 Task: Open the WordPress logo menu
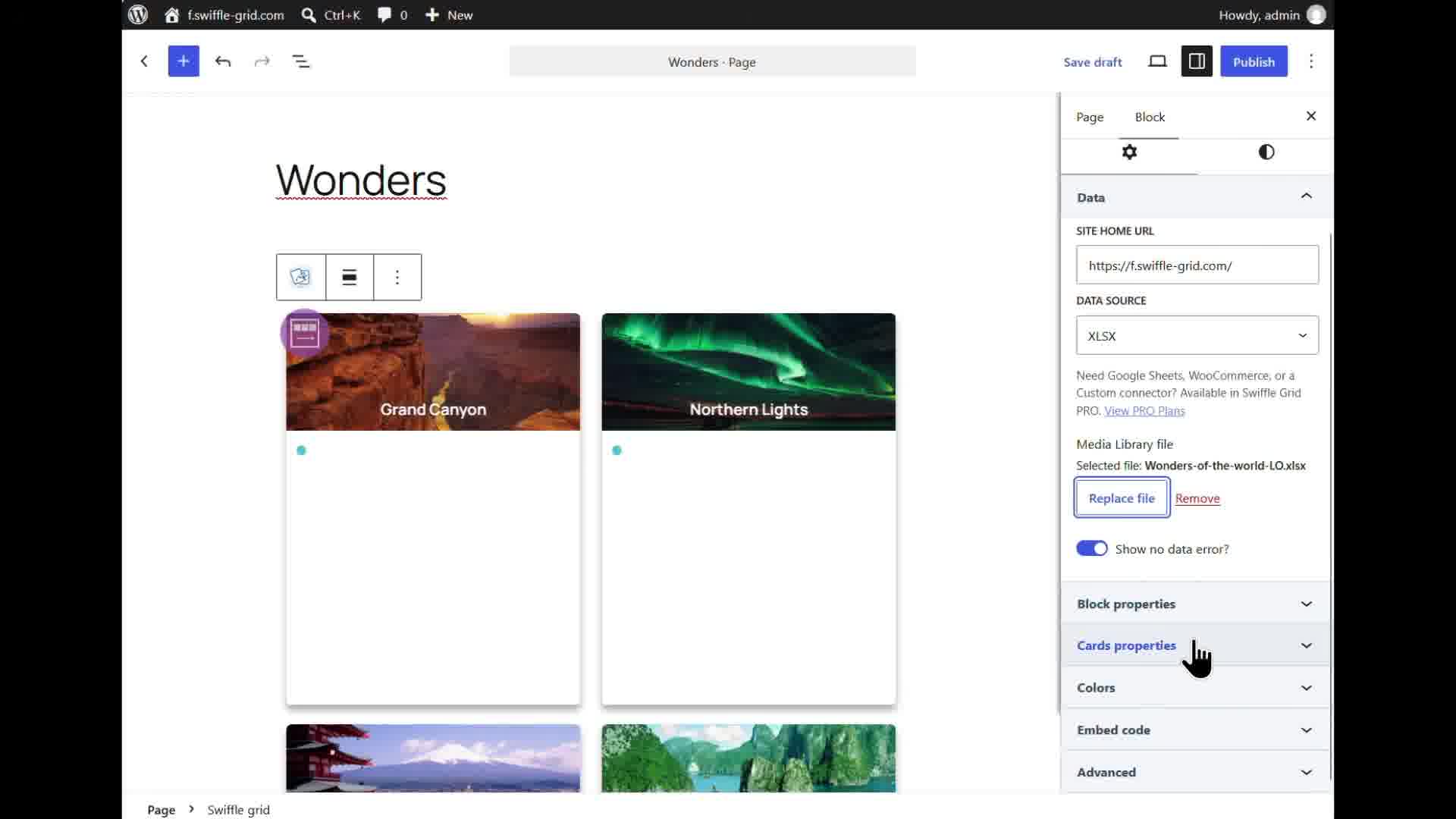tap(138, 14)
